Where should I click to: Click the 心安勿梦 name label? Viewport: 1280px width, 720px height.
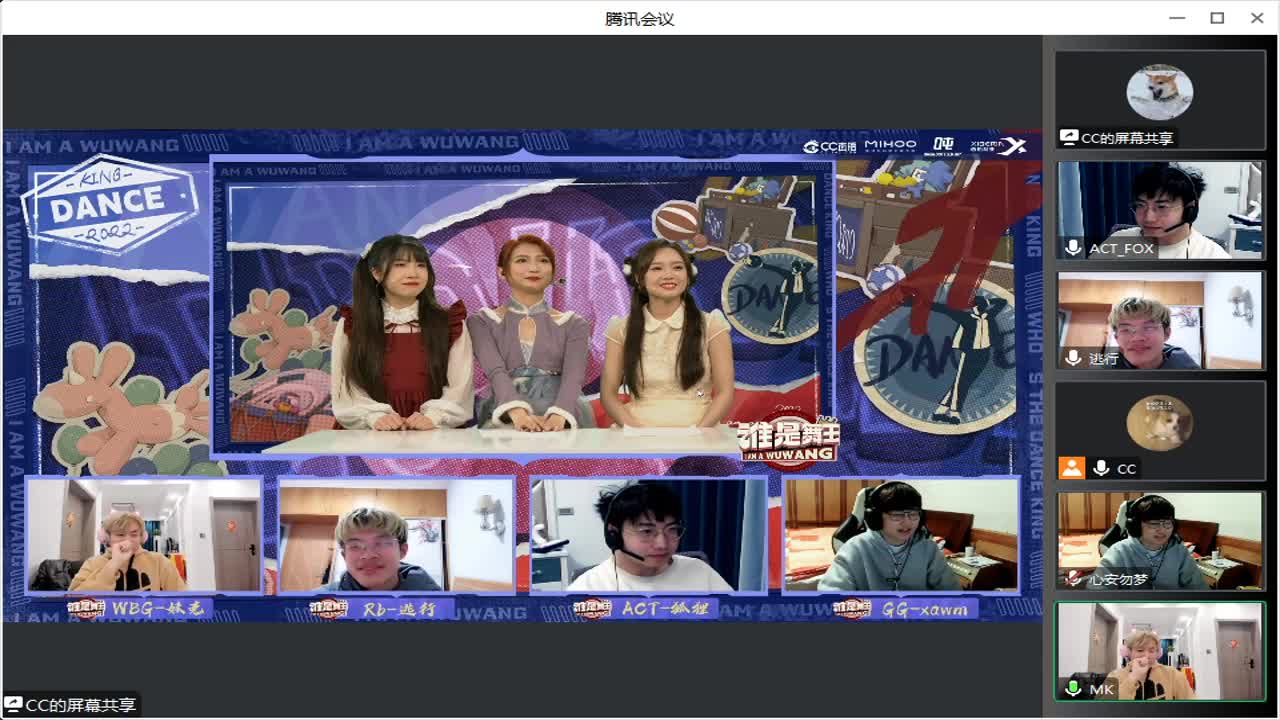(x=1118, y=579)
